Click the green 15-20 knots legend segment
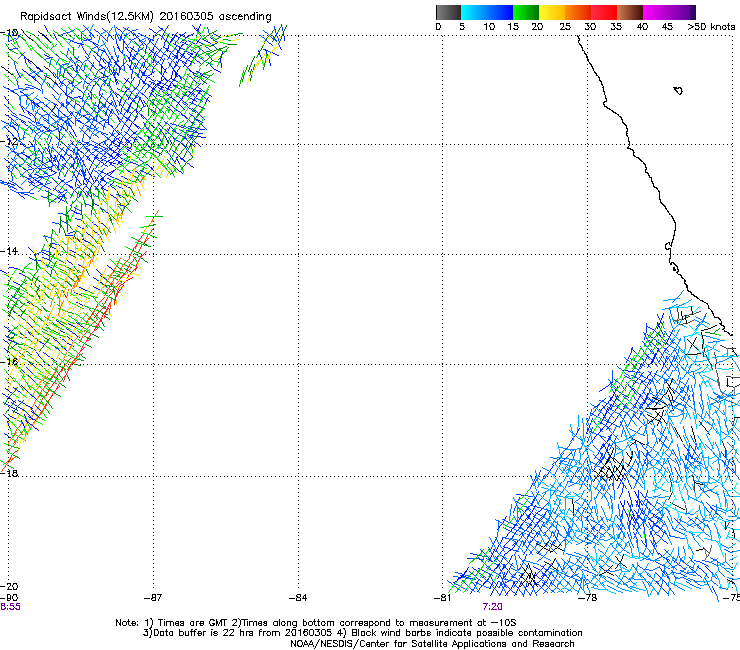Image resolution: width=740 pixels, height=650 pixels. (526, 12)
